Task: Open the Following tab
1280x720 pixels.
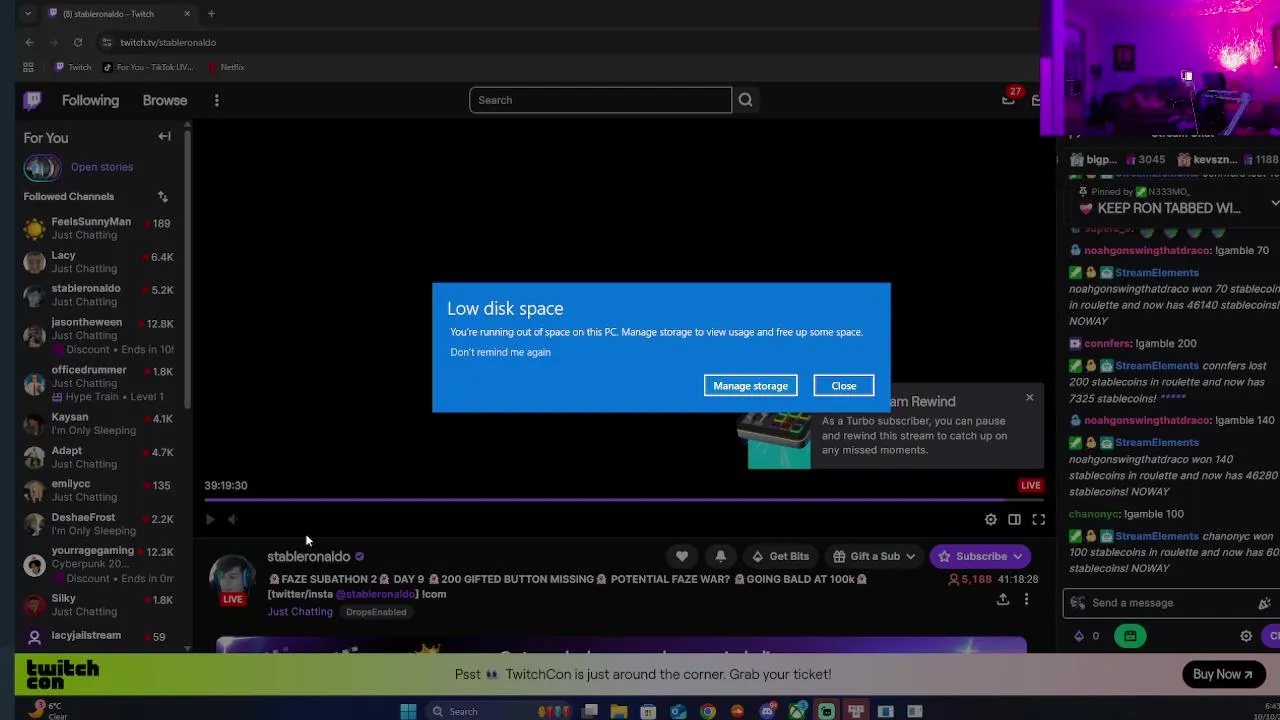Action: click(90, 100)
